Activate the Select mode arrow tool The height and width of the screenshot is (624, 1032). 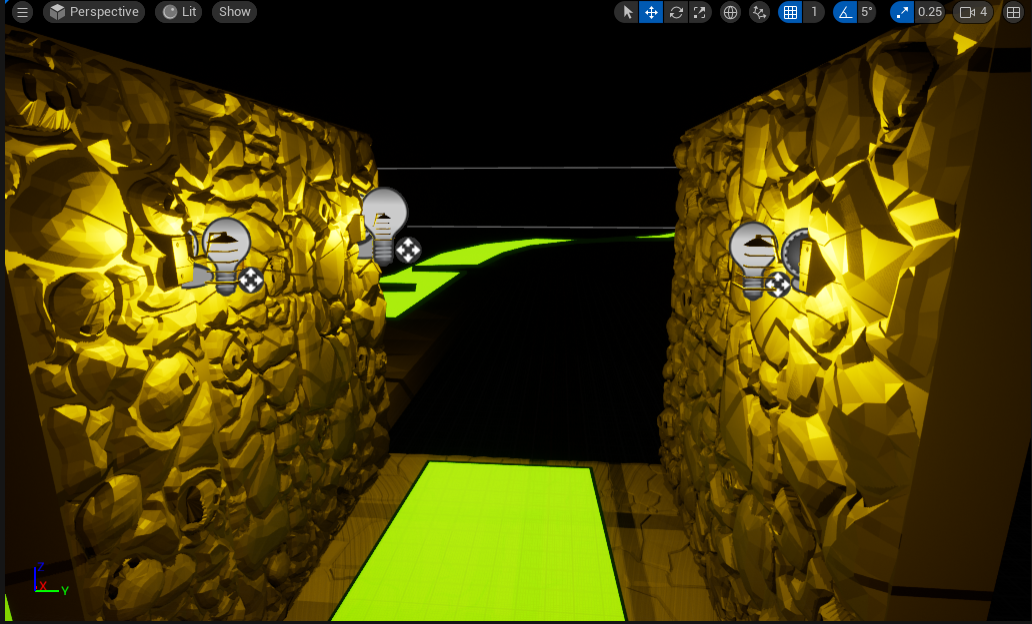tap(627, 12)
